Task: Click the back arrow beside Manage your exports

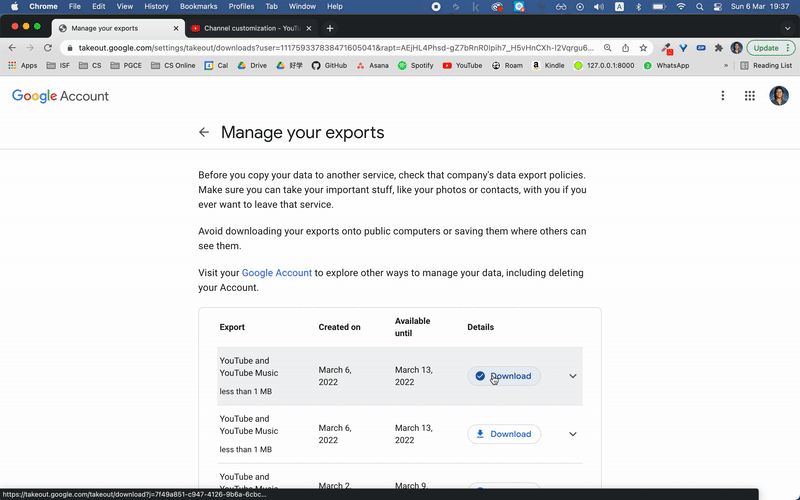Action: coord(204,132)
